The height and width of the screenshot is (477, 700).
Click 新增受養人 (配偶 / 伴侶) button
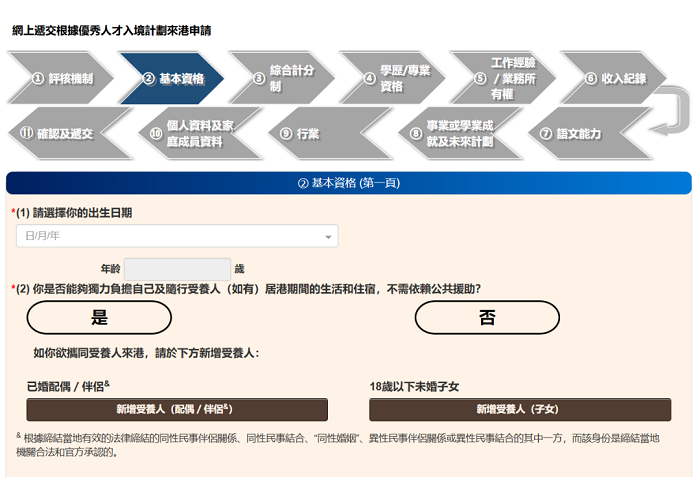click(x=177, y=410)
